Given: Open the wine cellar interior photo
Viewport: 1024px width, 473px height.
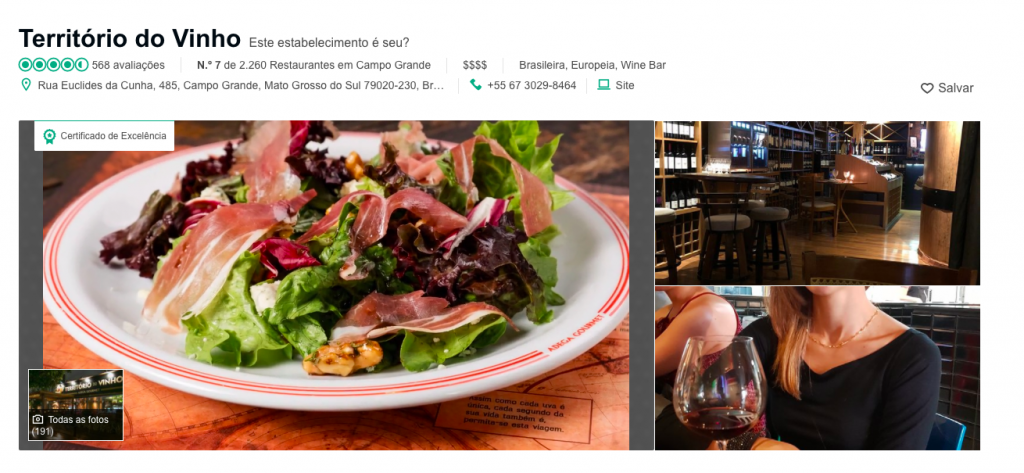Looking at the screenshot, I should point(817,203).
